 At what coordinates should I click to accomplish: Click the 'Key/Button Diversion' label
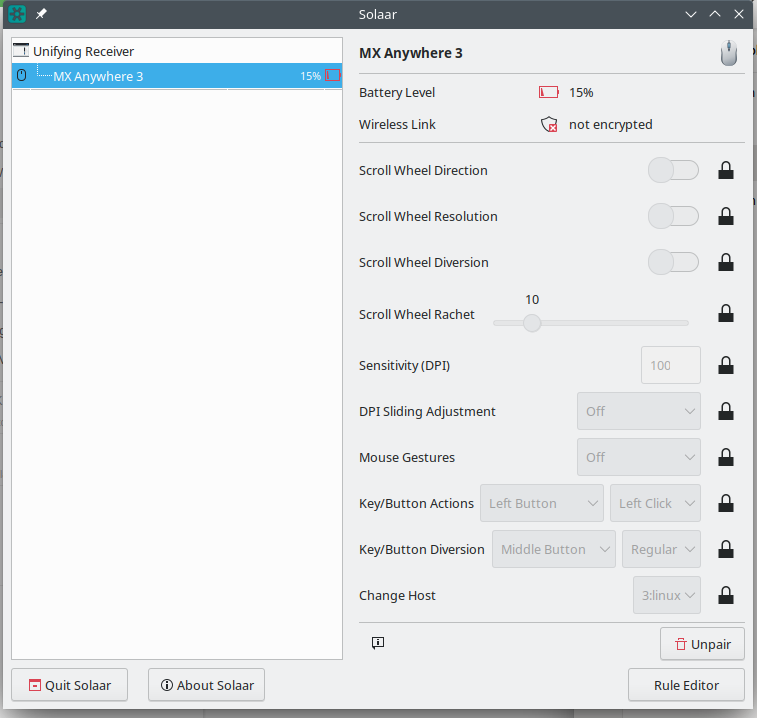[421, 549]
